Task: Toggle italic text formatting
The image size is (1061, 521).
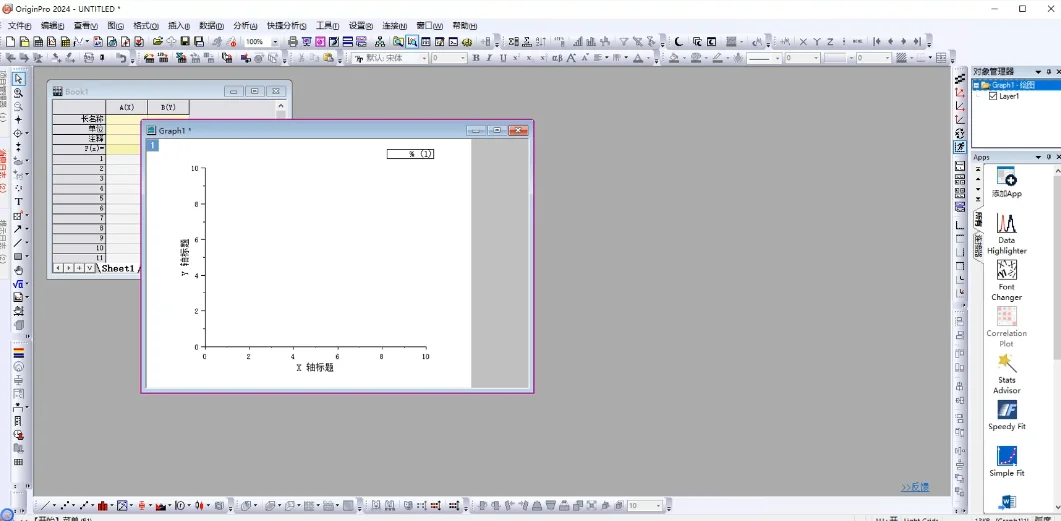Action: tap(489, 59)
